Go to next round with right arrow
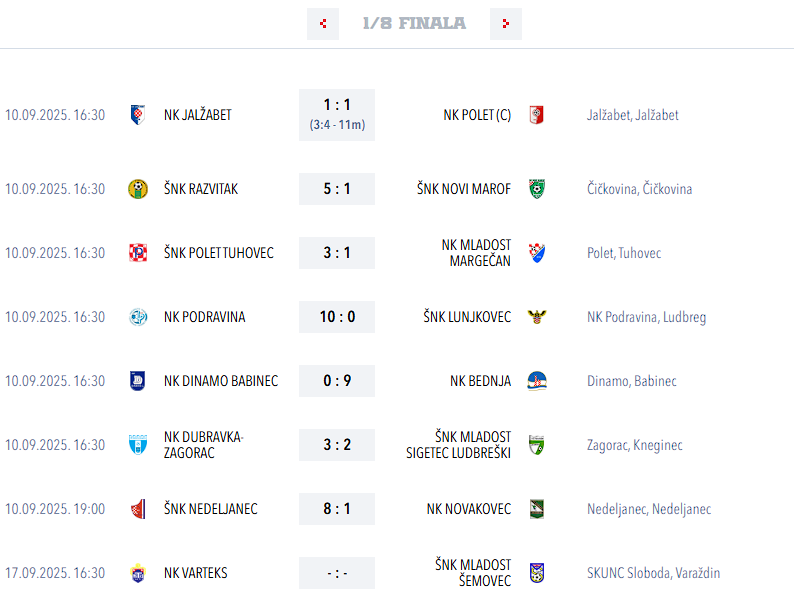 506,24
